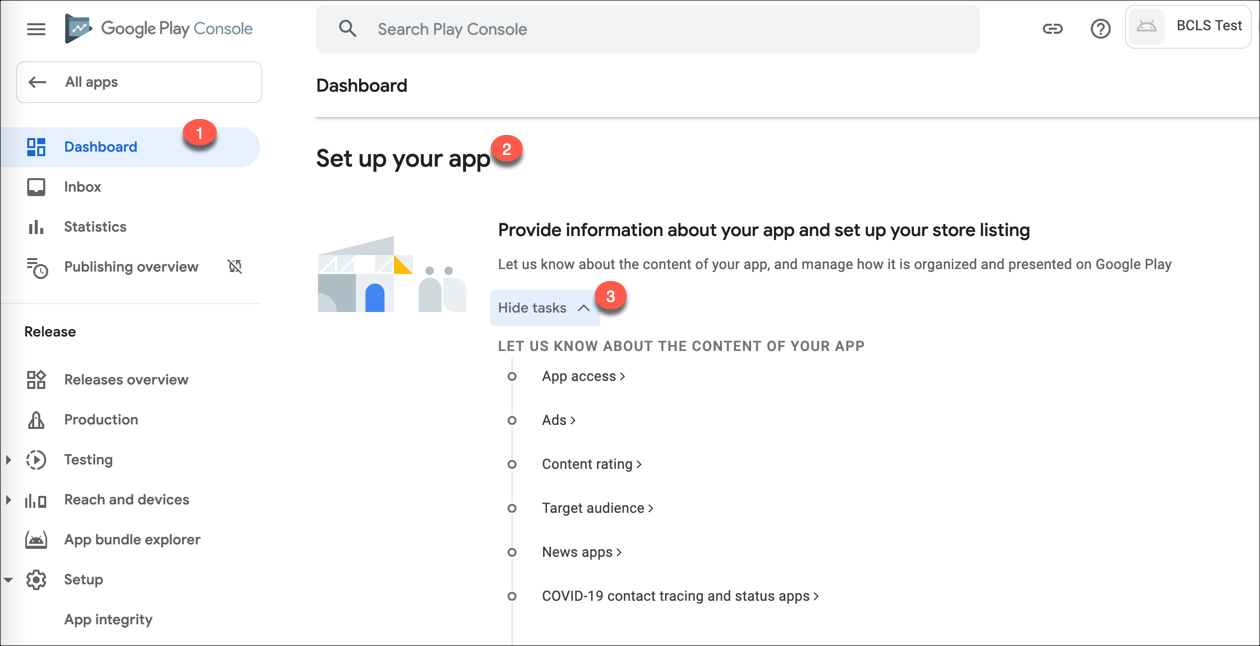Image resolution: width=1260 pixels, height=646 pixels.
Task: Open the Target audience task
Action: [598, 509]
